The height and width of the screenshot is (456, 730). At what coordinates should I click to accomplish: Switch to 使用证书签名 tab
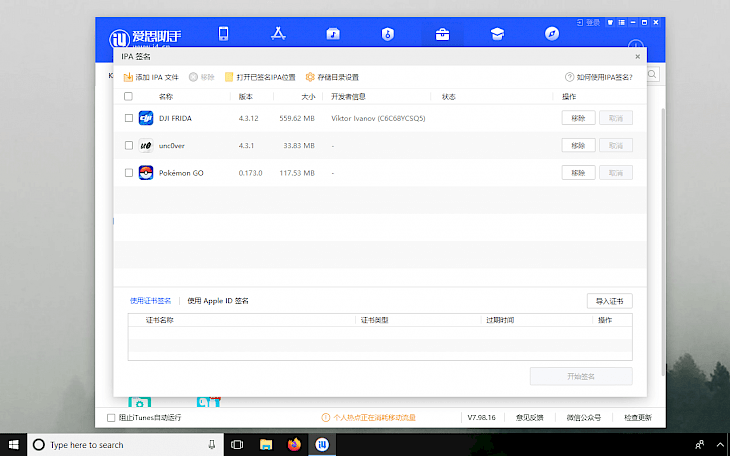[150, 300]
